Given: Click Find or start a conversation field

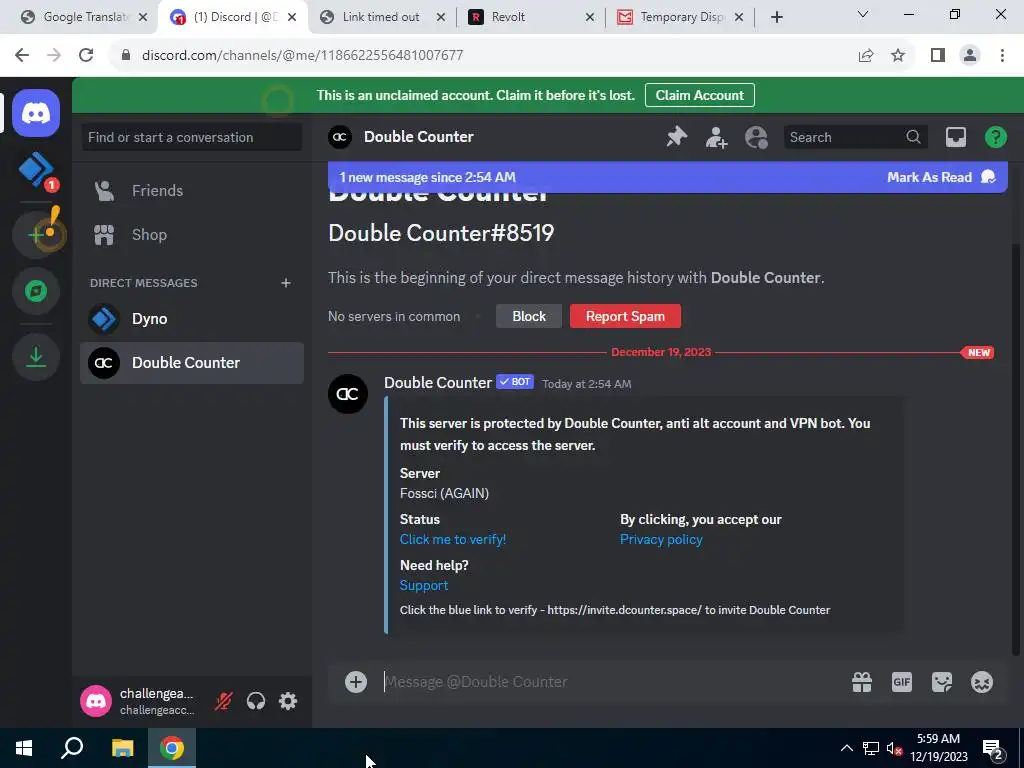Looking at the screenshot, I should [x=192, y=137].
